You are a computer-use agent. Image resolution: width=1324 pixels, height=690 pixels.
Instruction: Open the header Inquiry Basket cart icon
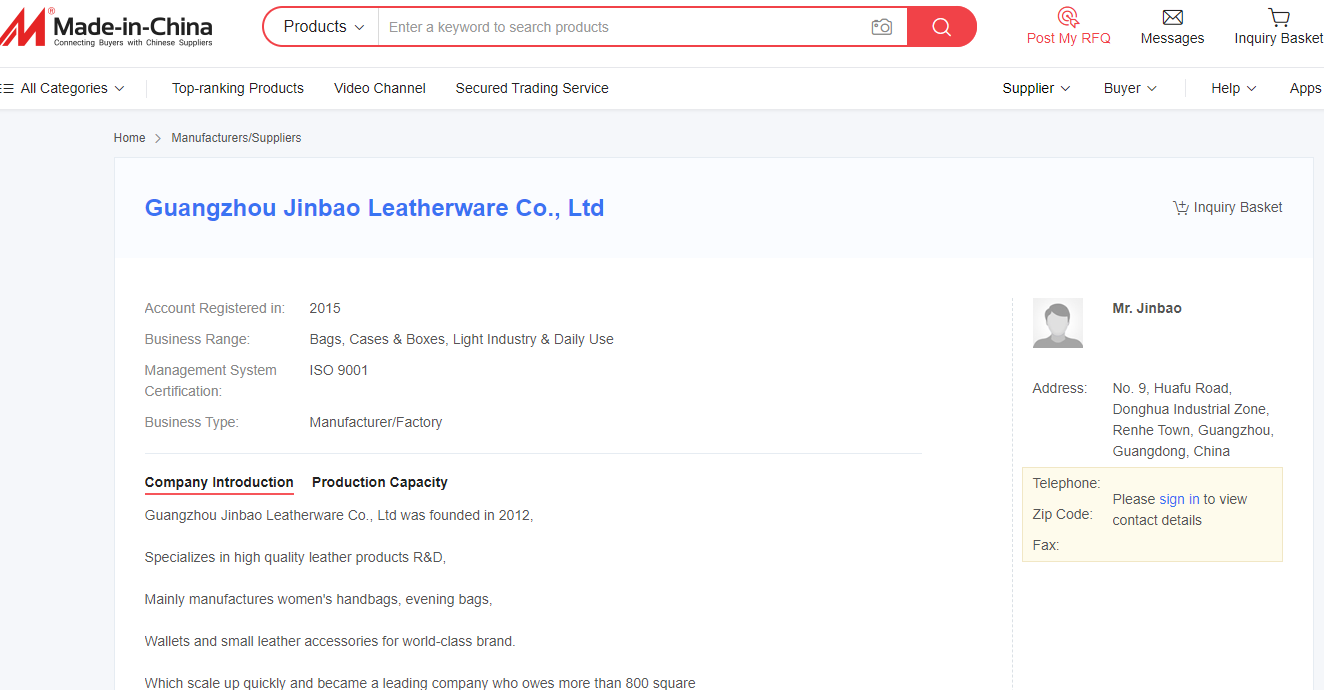point(1278,17)
